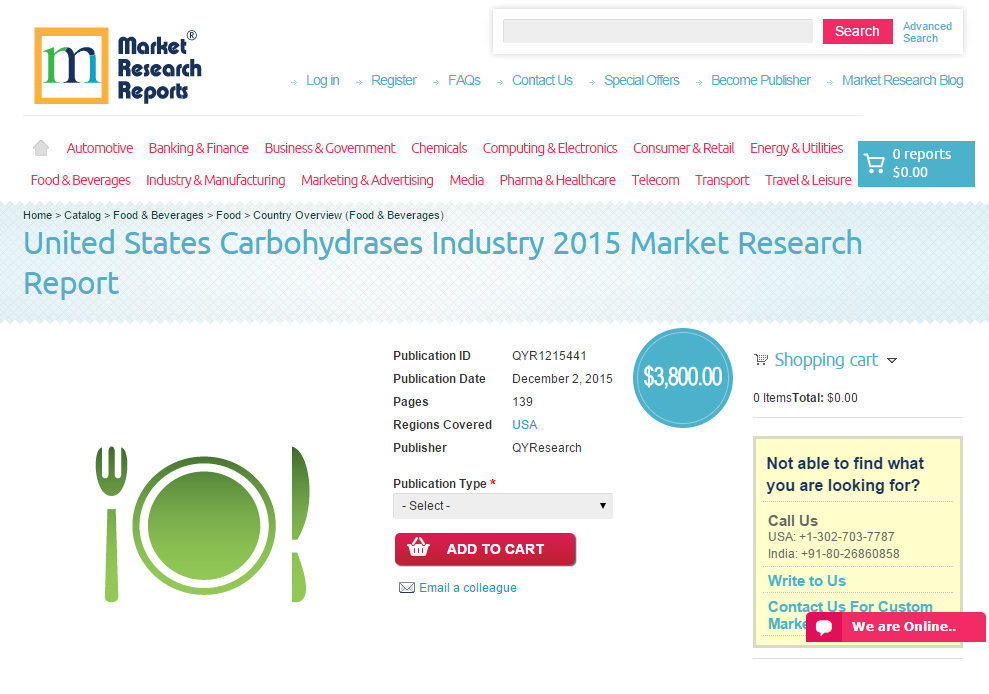Open Consumer & Retail category
The image size is (989, 694).
[x=684, y=148]
